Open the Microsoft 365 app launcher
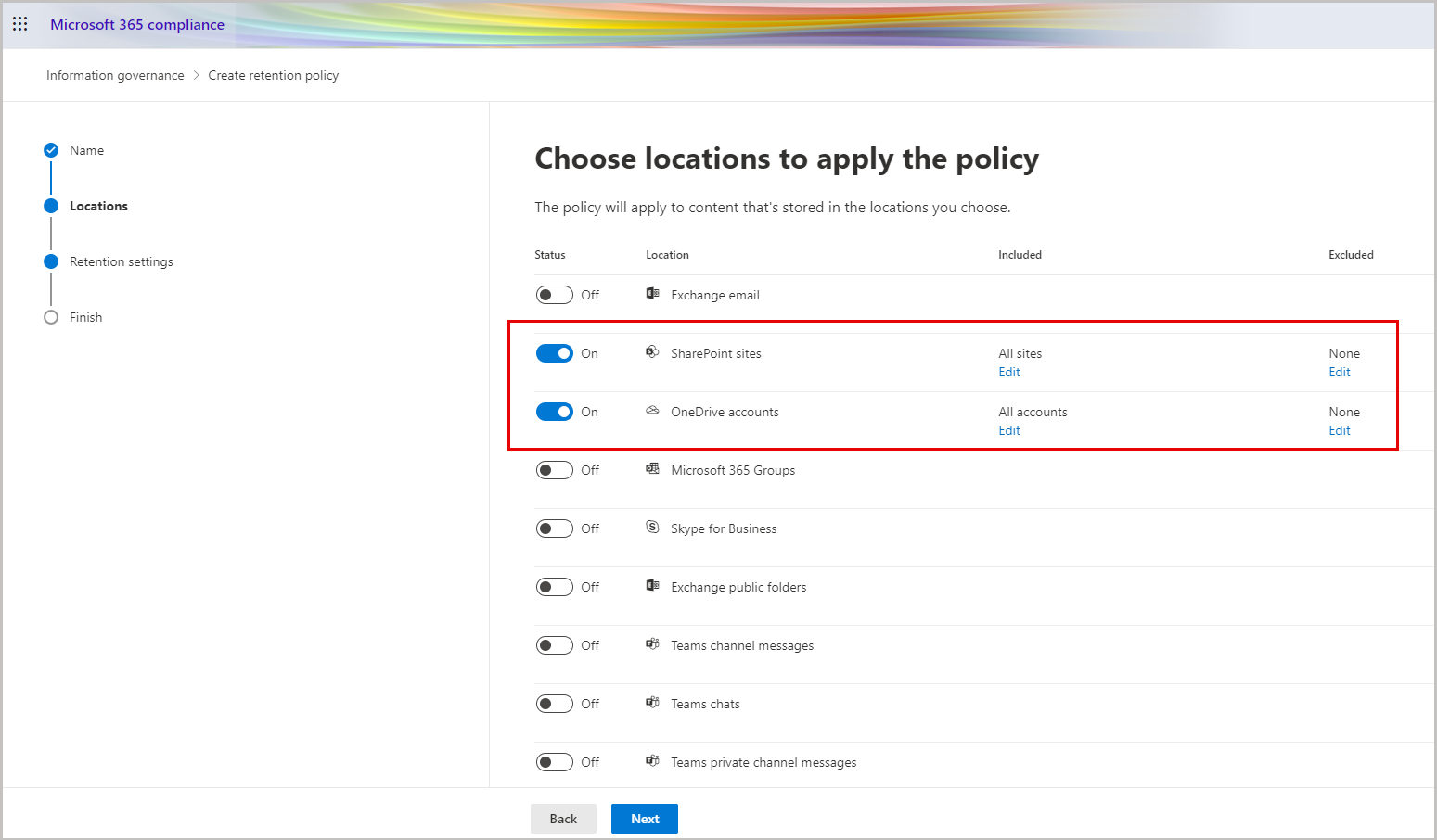 point(19,23)
